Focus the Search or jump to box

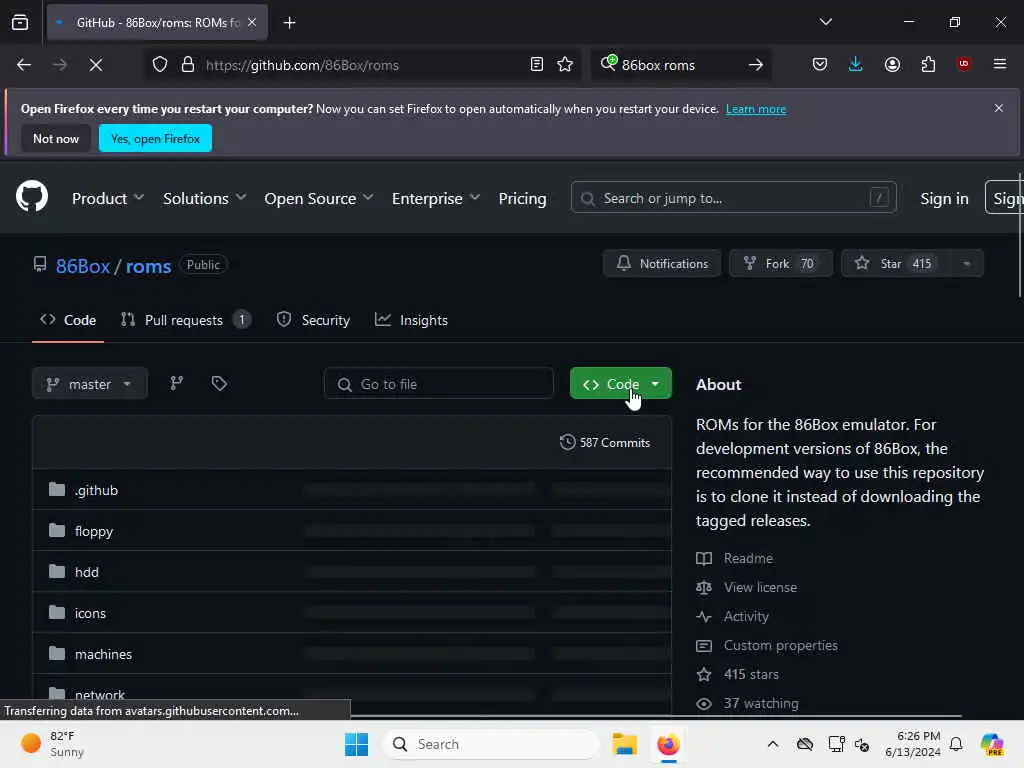pyautogui.click(x=733, y=198)
